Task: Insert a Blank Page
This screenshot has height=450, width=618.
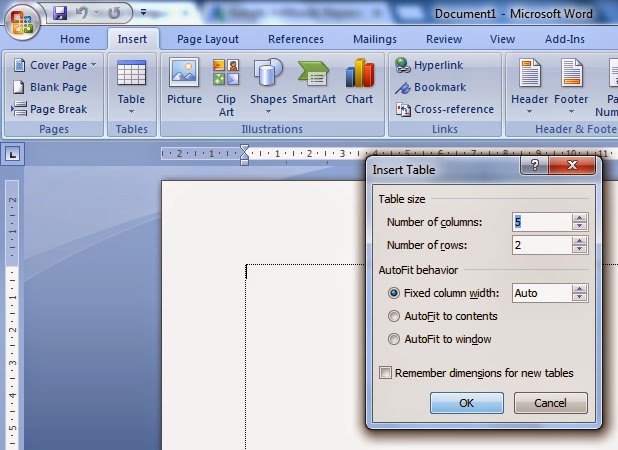Action: click(x=50, y=87)
